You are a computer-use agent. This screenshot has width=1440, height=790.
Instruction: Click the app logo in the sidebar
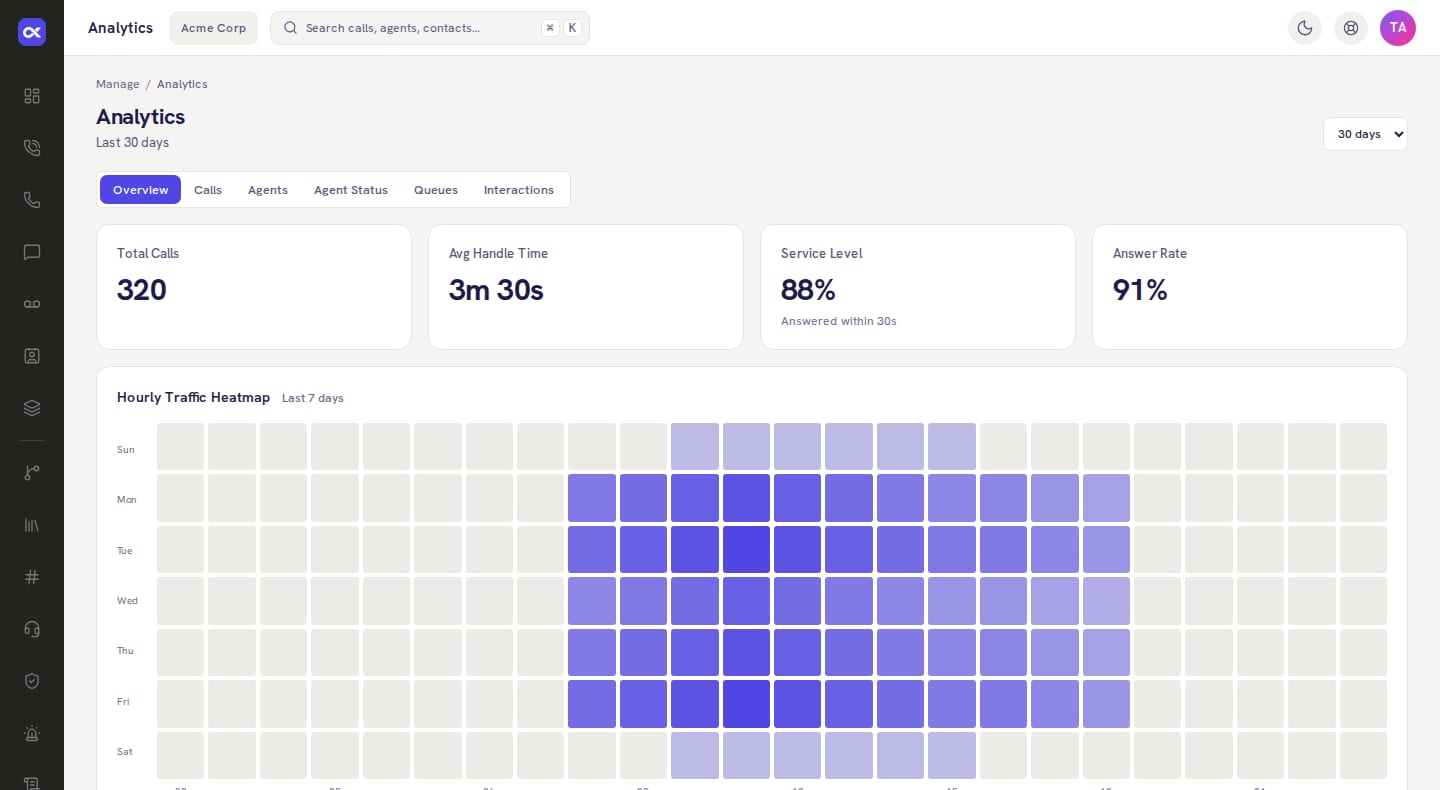32,32
